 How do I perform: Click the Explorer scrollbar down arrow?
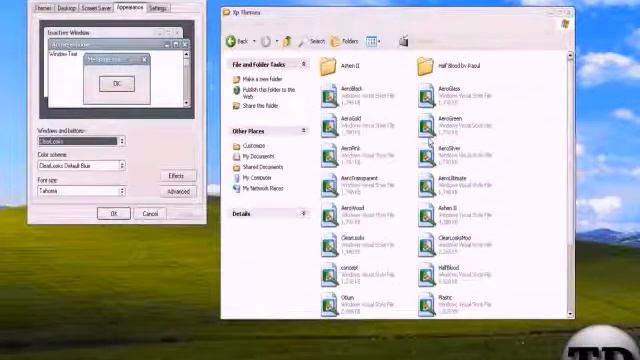[570, 315]
